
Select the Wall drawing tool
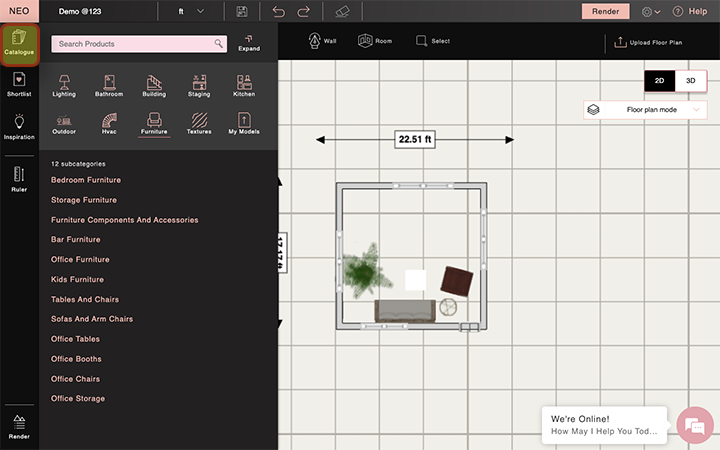(x=322, y=41)
